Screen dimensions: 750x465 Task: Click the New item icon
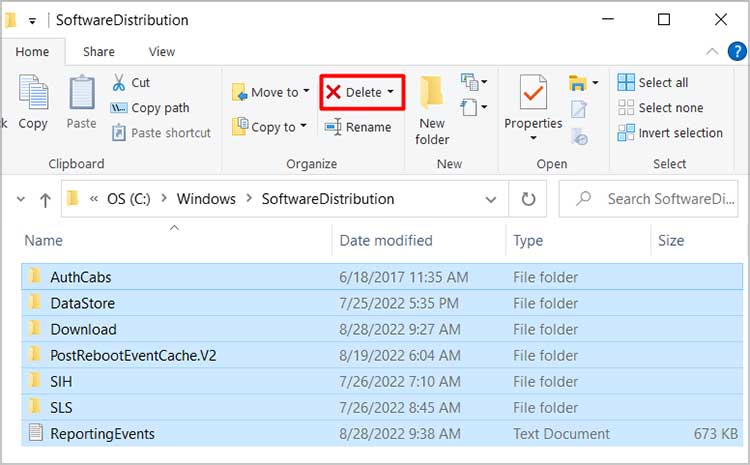(x=470, y=82)
